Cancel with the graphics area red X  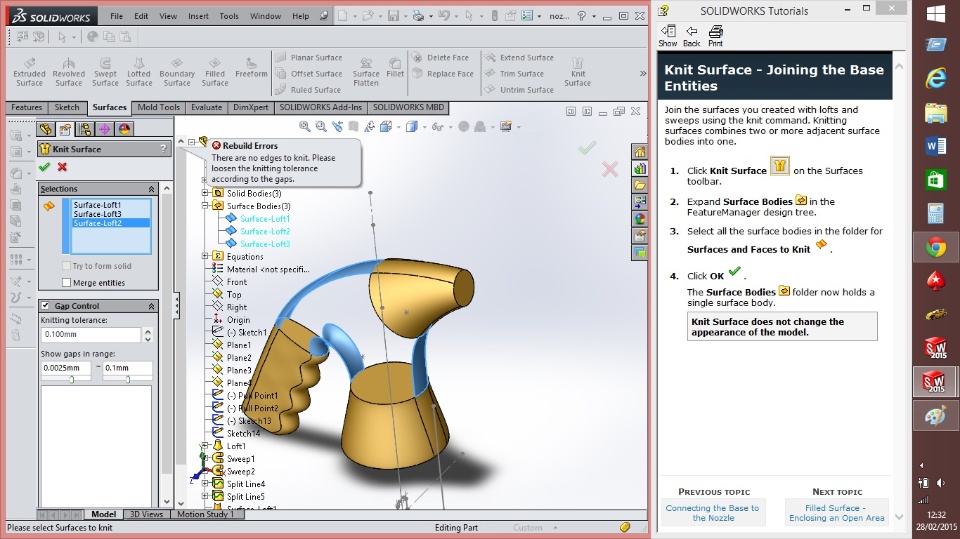coord(610,169)
